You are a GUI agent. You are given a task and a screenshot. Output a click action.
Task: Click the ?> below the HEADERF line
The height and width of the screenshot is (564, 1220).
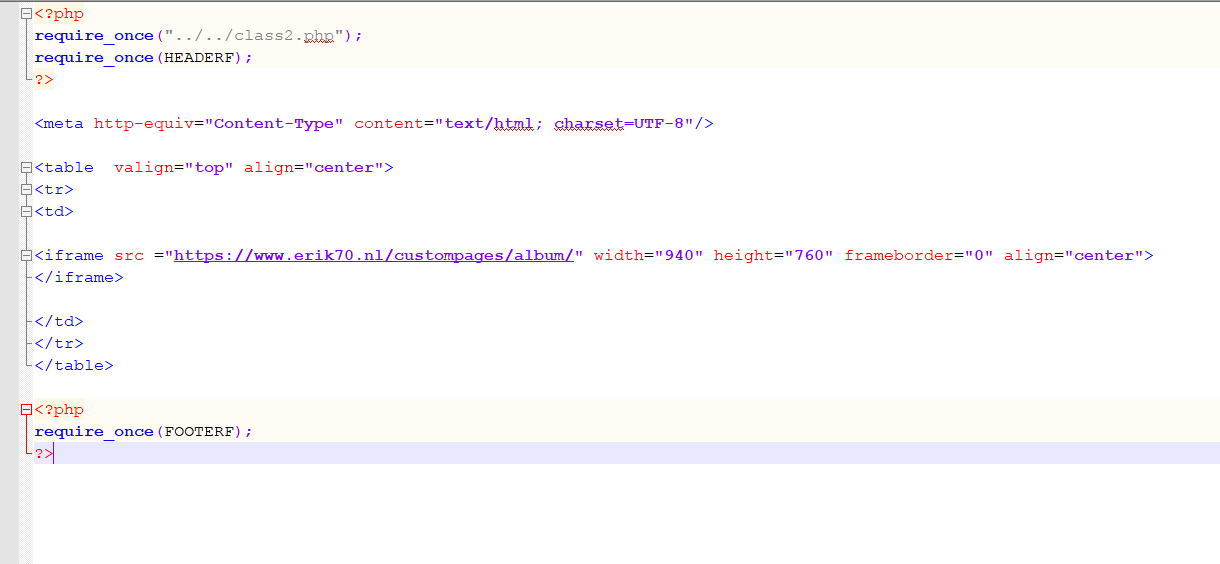tap(44, 79)
